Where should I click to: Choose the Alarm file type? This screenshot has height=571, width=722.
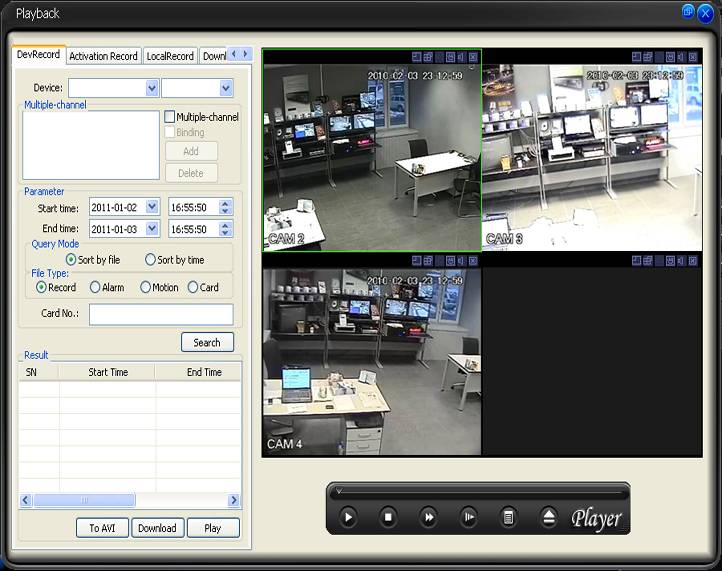95,287
